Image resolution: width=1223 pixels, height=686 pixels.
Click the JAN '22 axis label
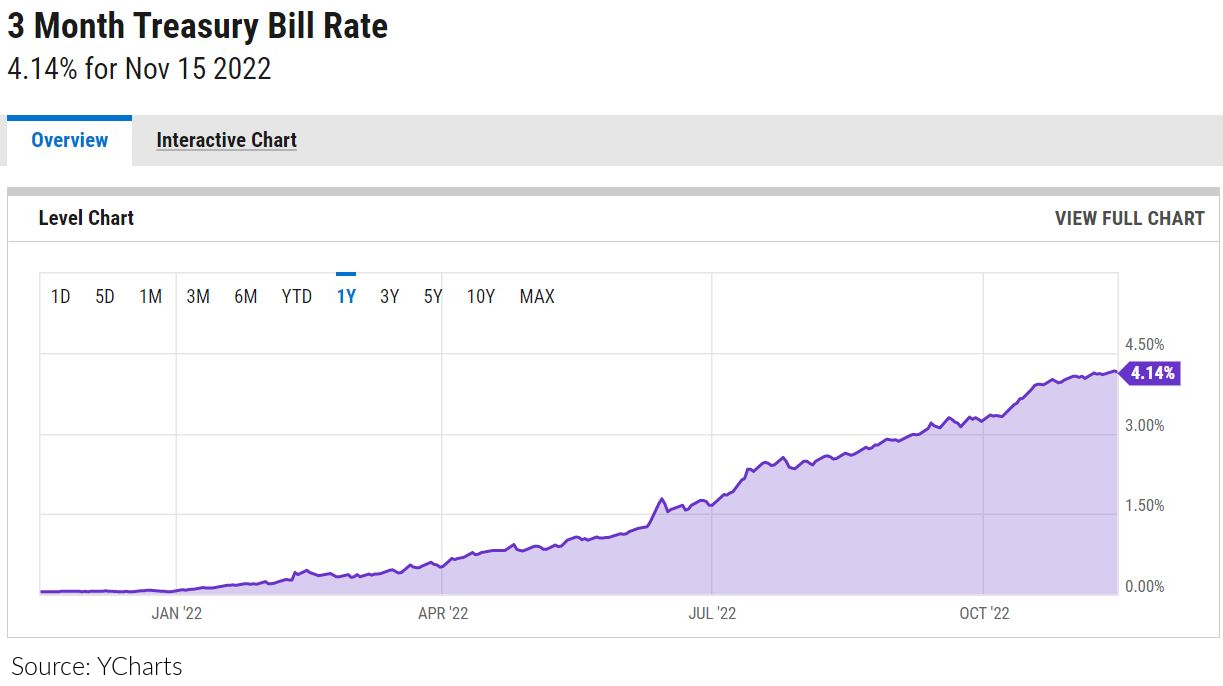(177, 613)
